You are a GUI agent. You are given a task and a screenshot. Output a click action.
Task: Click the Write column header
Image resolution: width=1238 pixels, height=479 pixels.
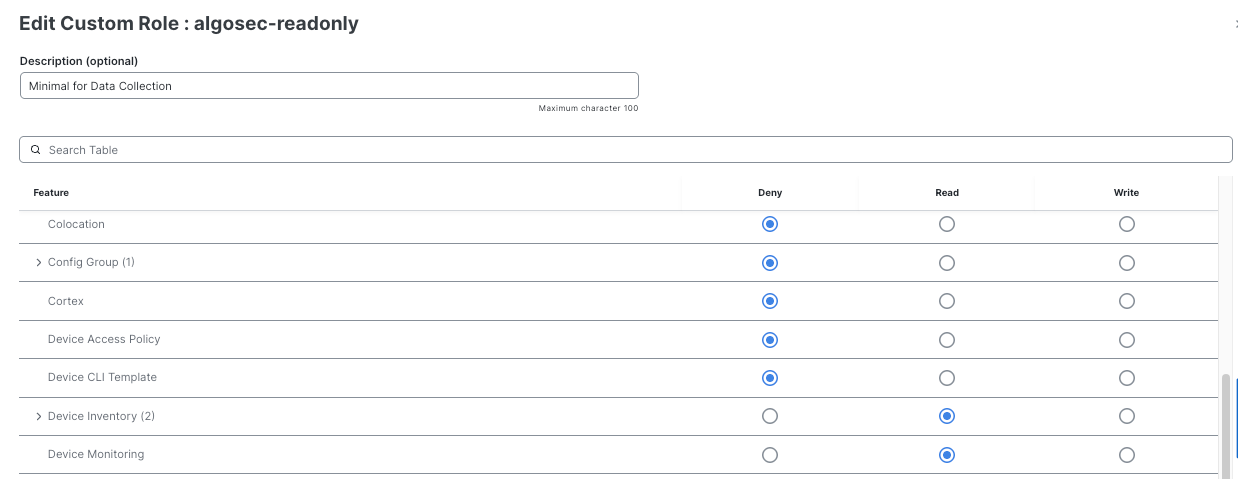(x=1126, y=193)
